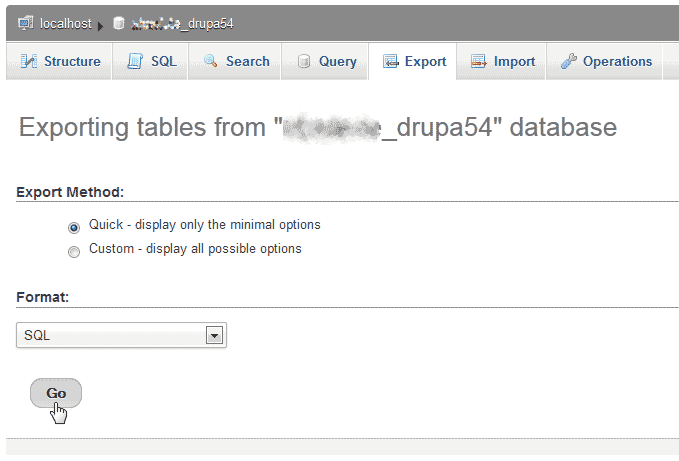The height and width of the screenshot is (461, 679).
Task: Click the server icon beside localhost
Action: click(26, 23)
